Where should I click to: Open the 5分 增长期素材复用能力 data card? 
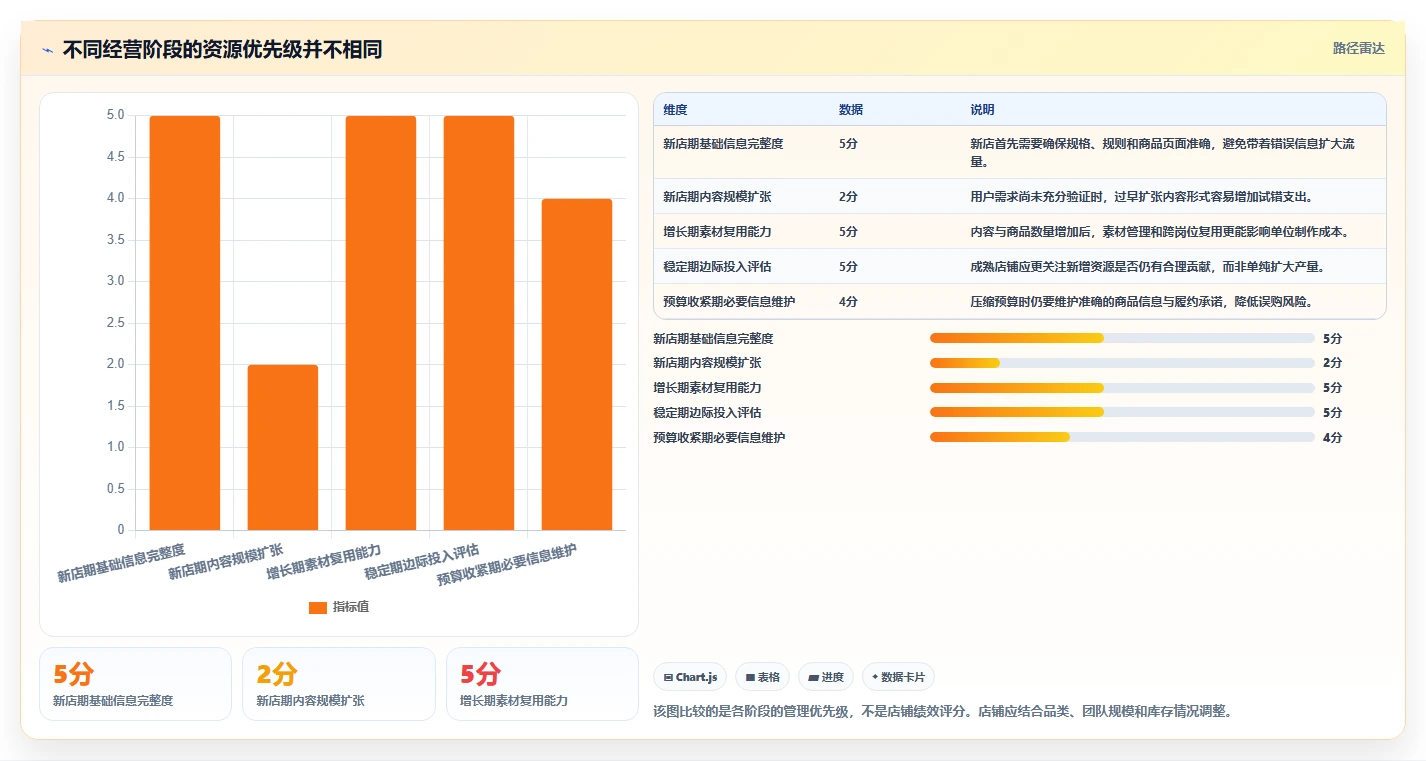(x=542, y=684)
